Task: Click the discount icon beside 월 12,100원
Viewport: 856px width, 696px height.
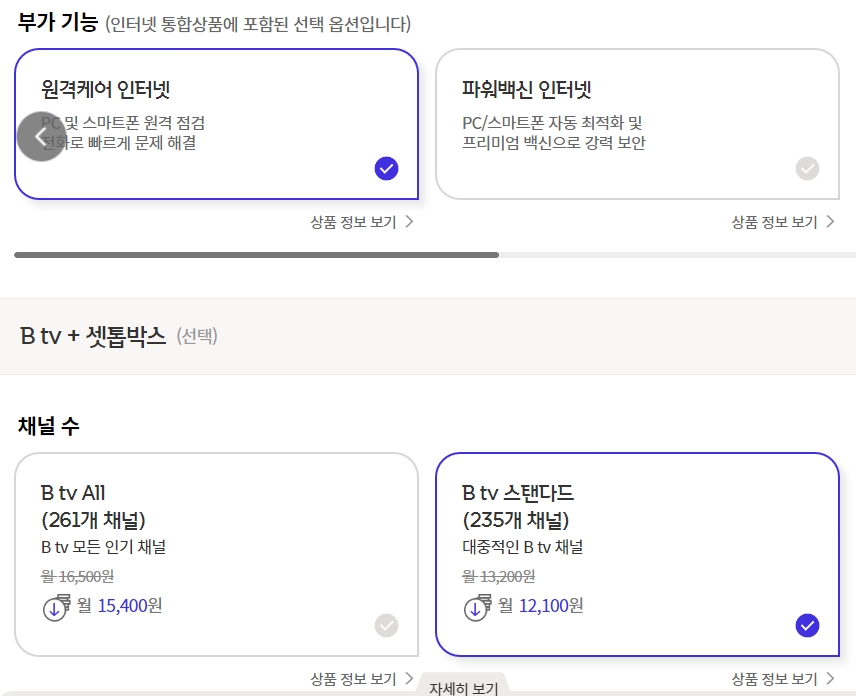Action: point(477,608)
